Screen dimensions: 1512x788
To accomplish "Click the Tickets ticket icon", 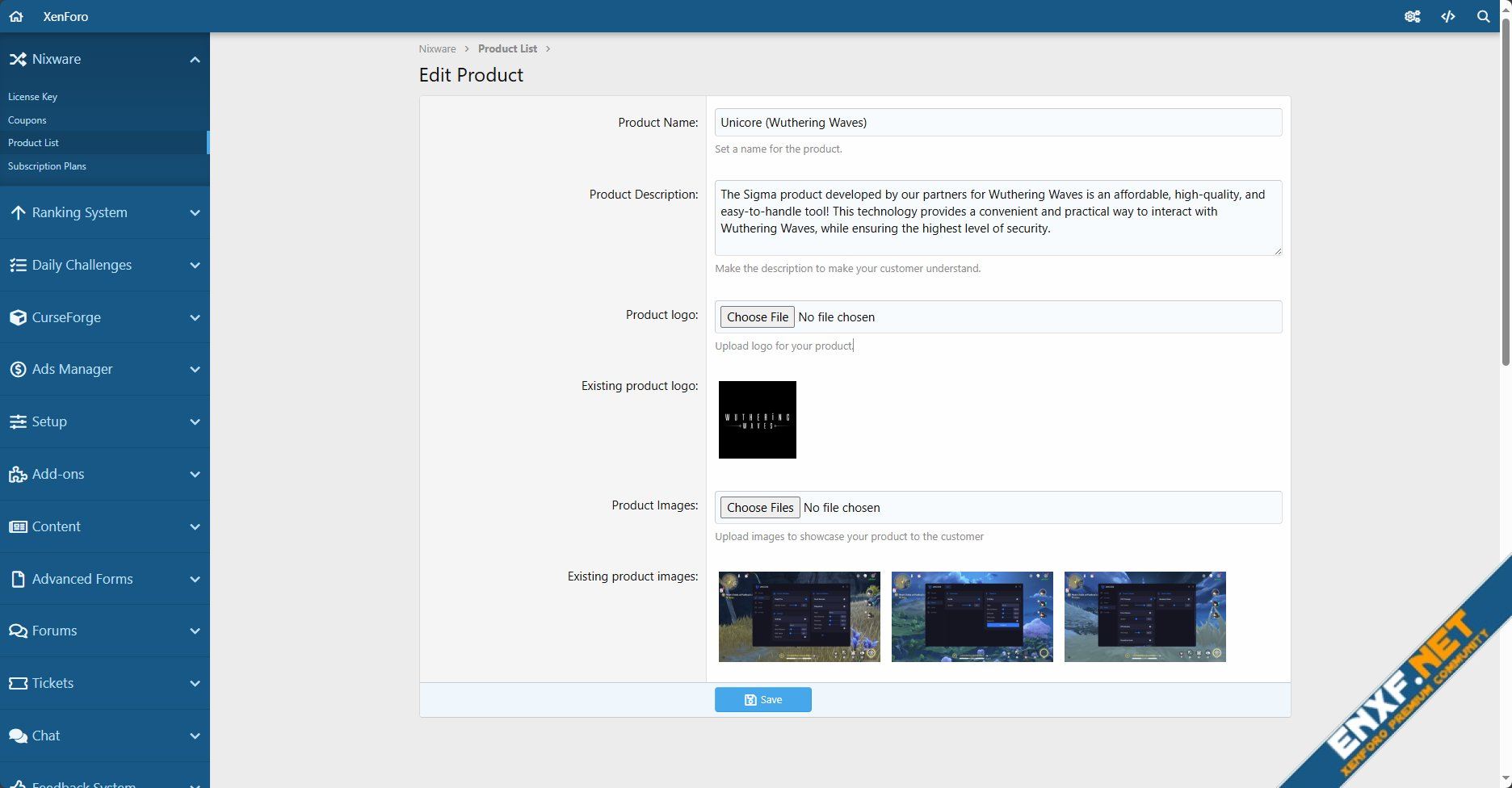I will pyautogui.click(x=18, y=683).
